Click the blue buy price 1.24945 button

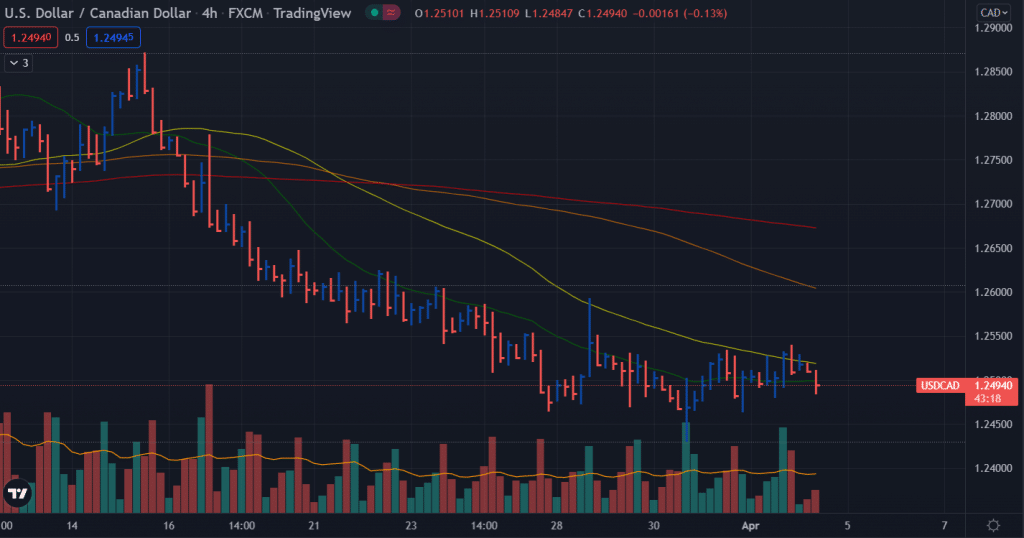[113, 37]
